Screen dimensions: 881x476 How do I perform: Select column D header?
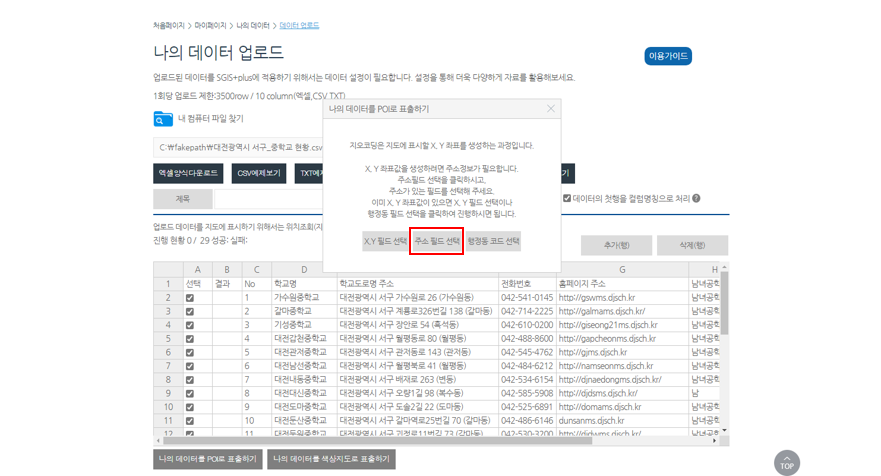pyautogui.click(x=304, y=270)
